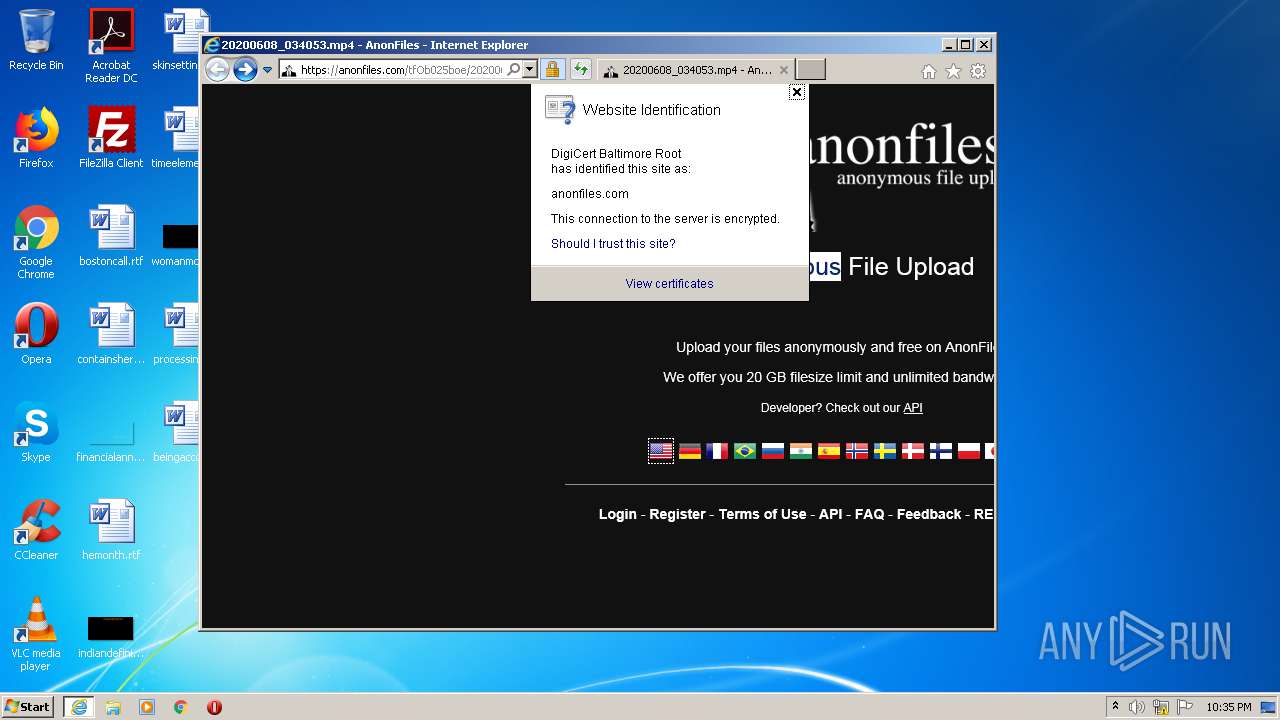Open the Home page icon
1280x720 pixels.
tap(929, 71)
